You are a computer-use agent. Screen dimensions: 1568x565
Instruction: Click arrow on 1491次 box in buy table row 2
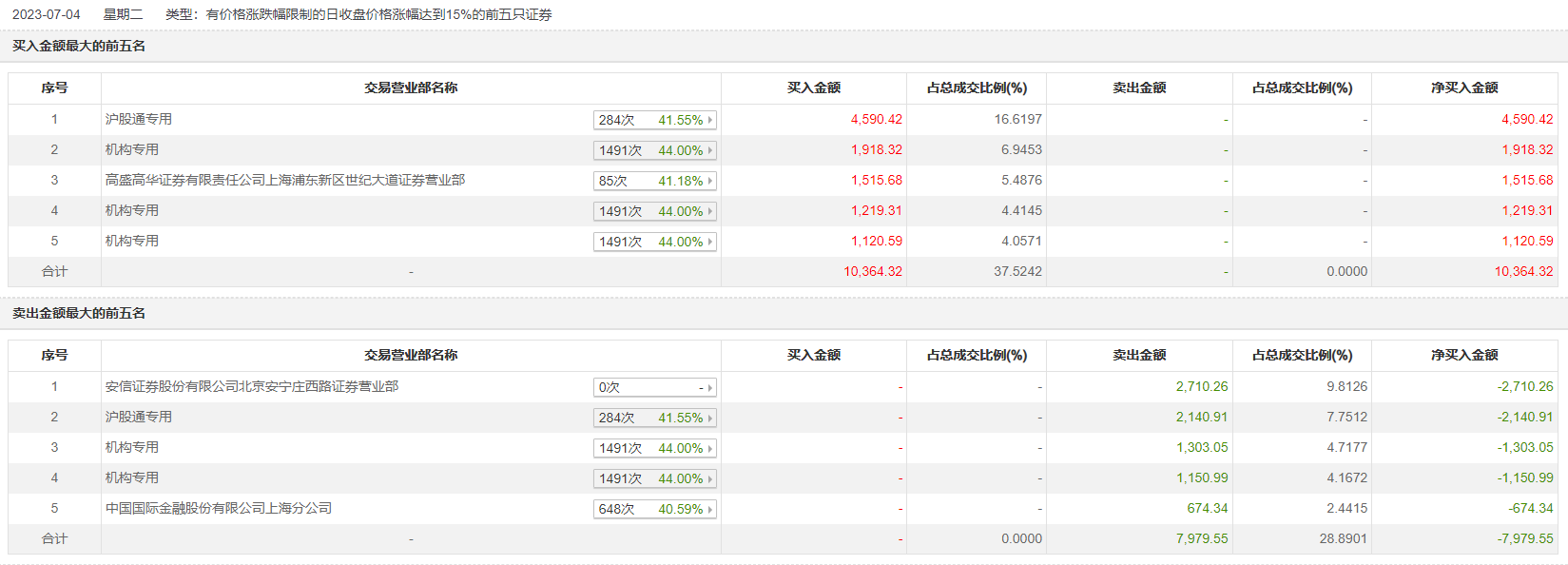[710, 150]
